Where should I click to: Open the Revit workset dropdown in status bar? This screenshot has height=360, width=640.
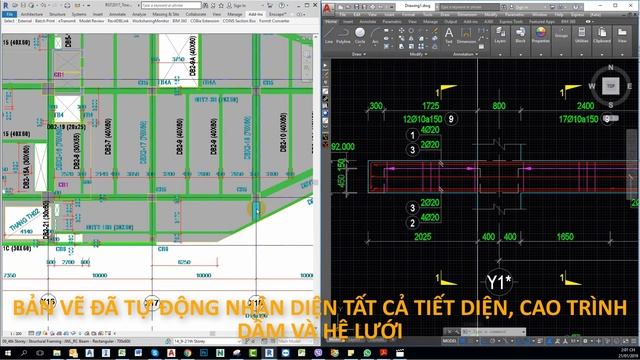coord(207,341)
